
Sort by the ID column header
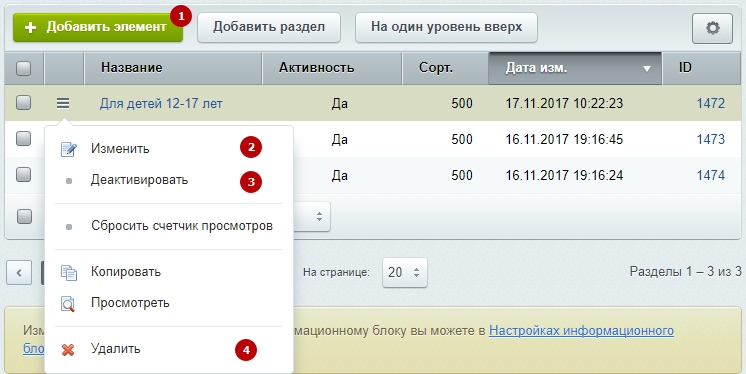click(x=701, y=68)
